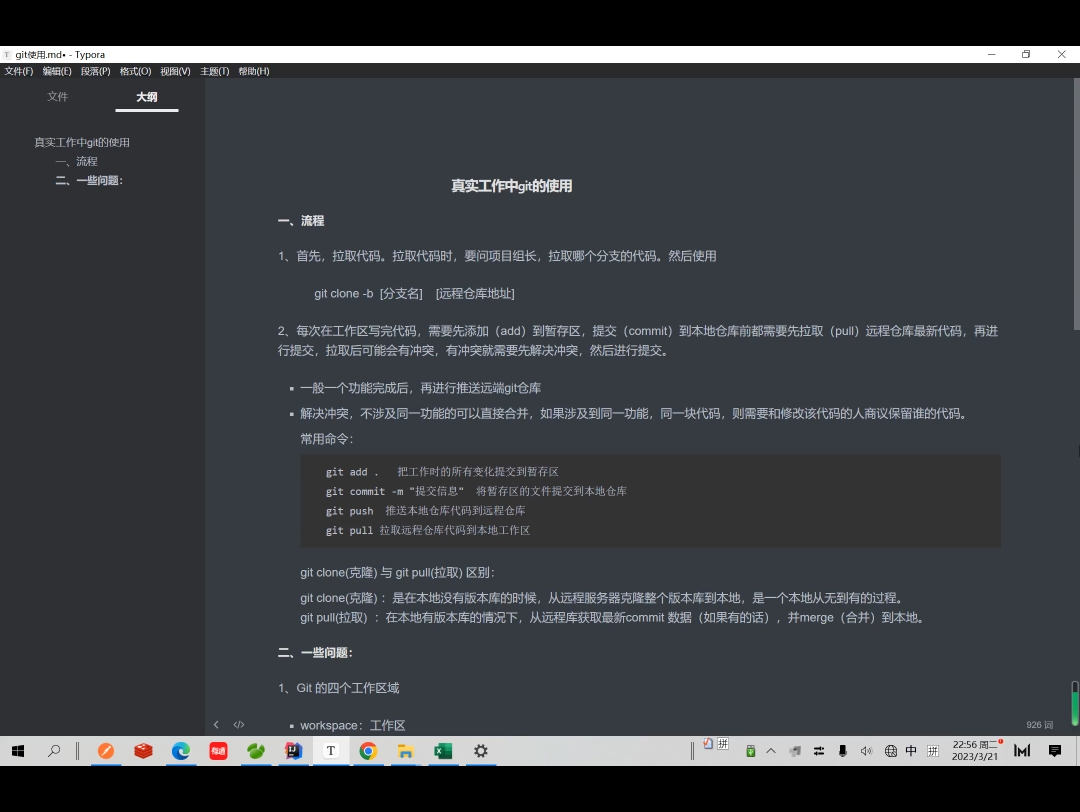Click the list item workspace: 工作区
This screenshot has height=812, width=1080.
click(x=353, y=725)
